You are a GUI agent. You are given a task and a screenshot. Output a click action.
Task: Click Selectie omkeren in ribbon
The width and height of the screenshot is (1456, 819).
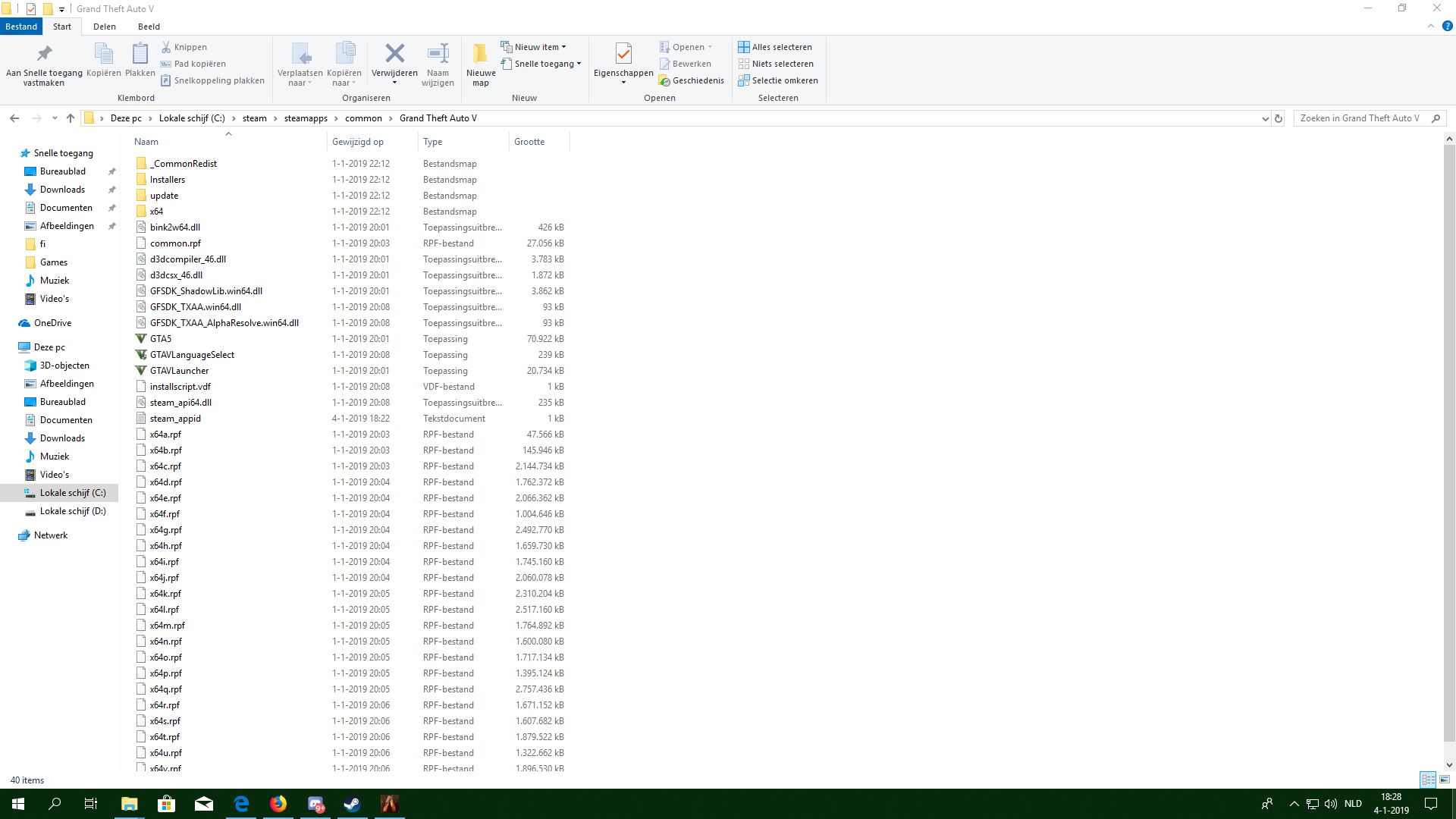click(778, 80)
